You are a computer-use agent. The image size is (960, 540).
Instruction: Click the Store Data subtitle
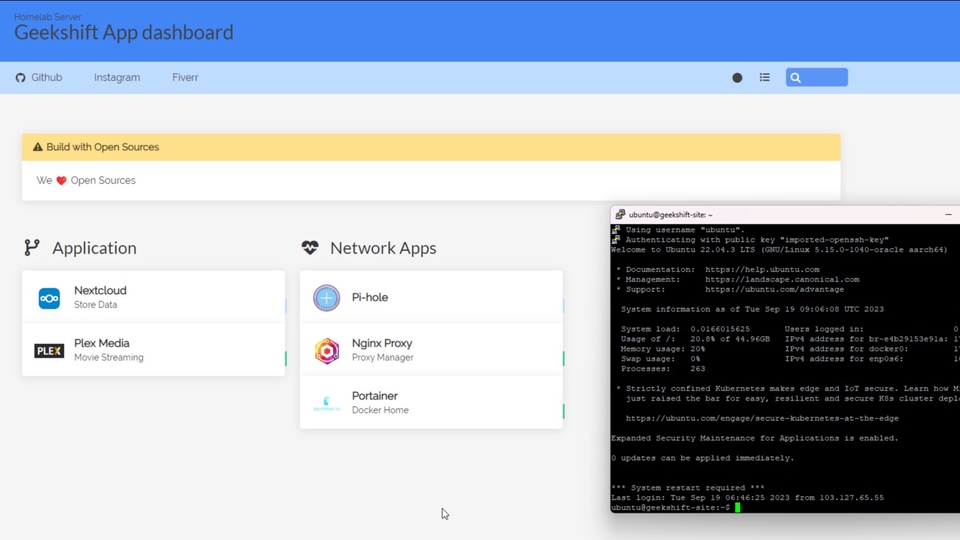96,304
